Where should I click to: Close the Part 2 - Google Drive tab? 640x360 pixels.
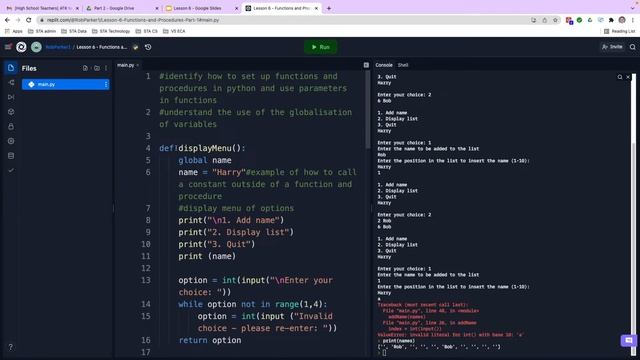[157, 8]
